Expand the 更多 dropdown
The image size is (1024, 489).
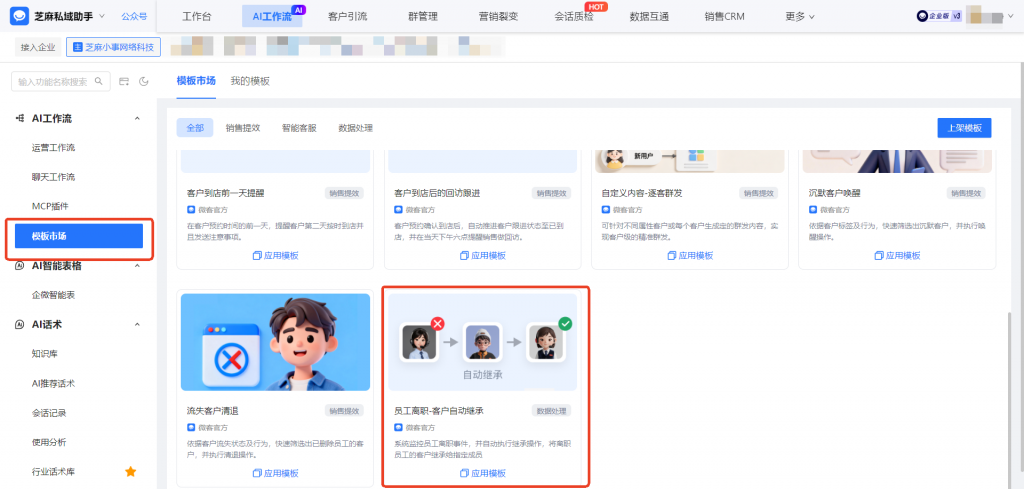[800, 16]
